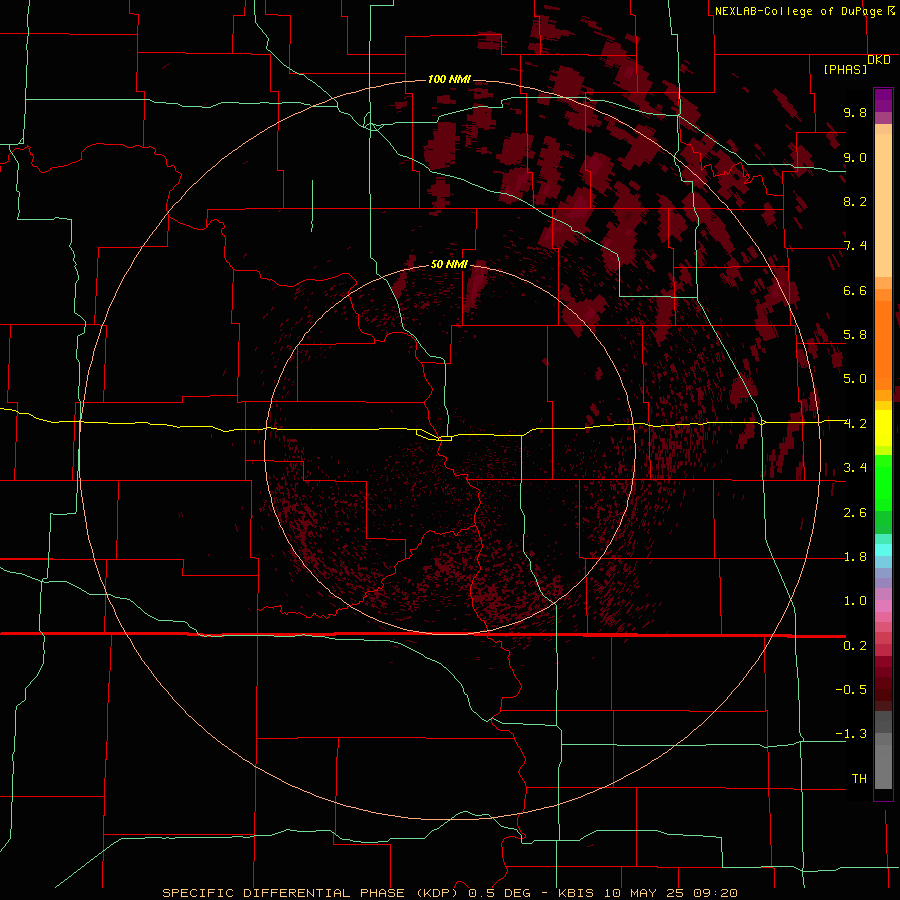Screen dimensions: 900x900
Task: Click the 5.0 scale label
Action: (855, 379)
